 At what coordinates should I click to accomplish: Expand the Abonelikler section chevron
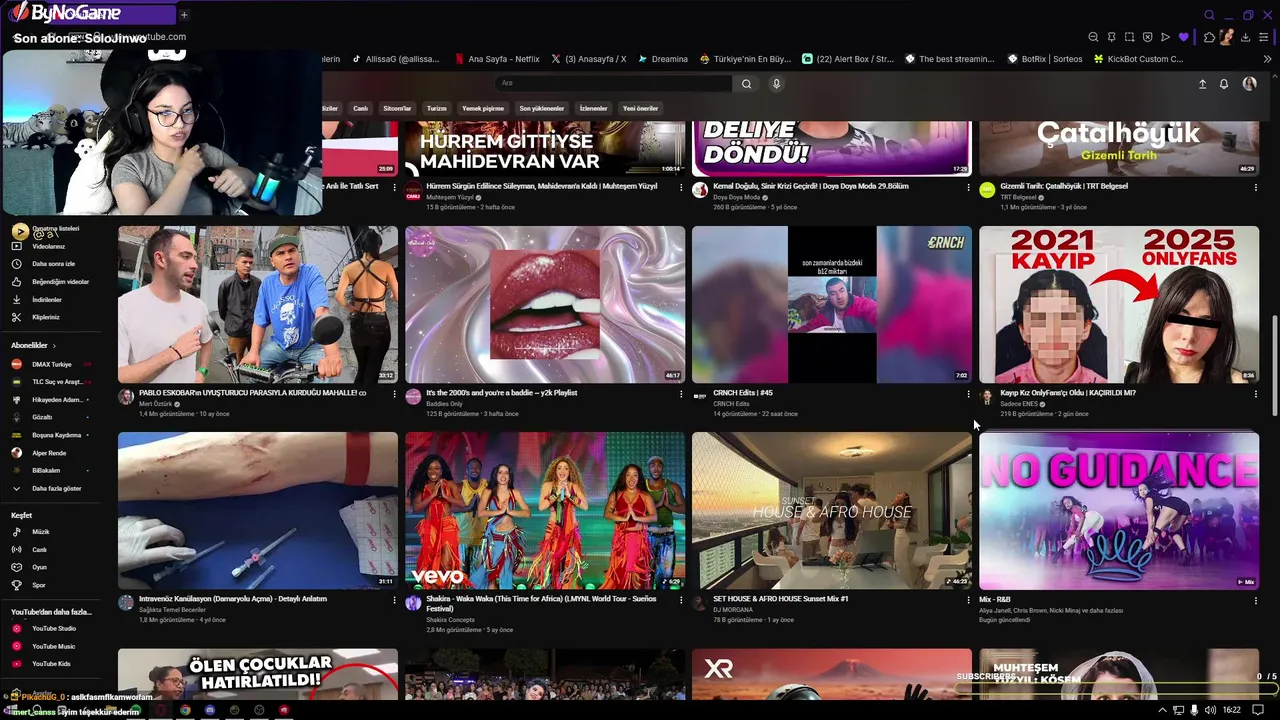(55, 345)
